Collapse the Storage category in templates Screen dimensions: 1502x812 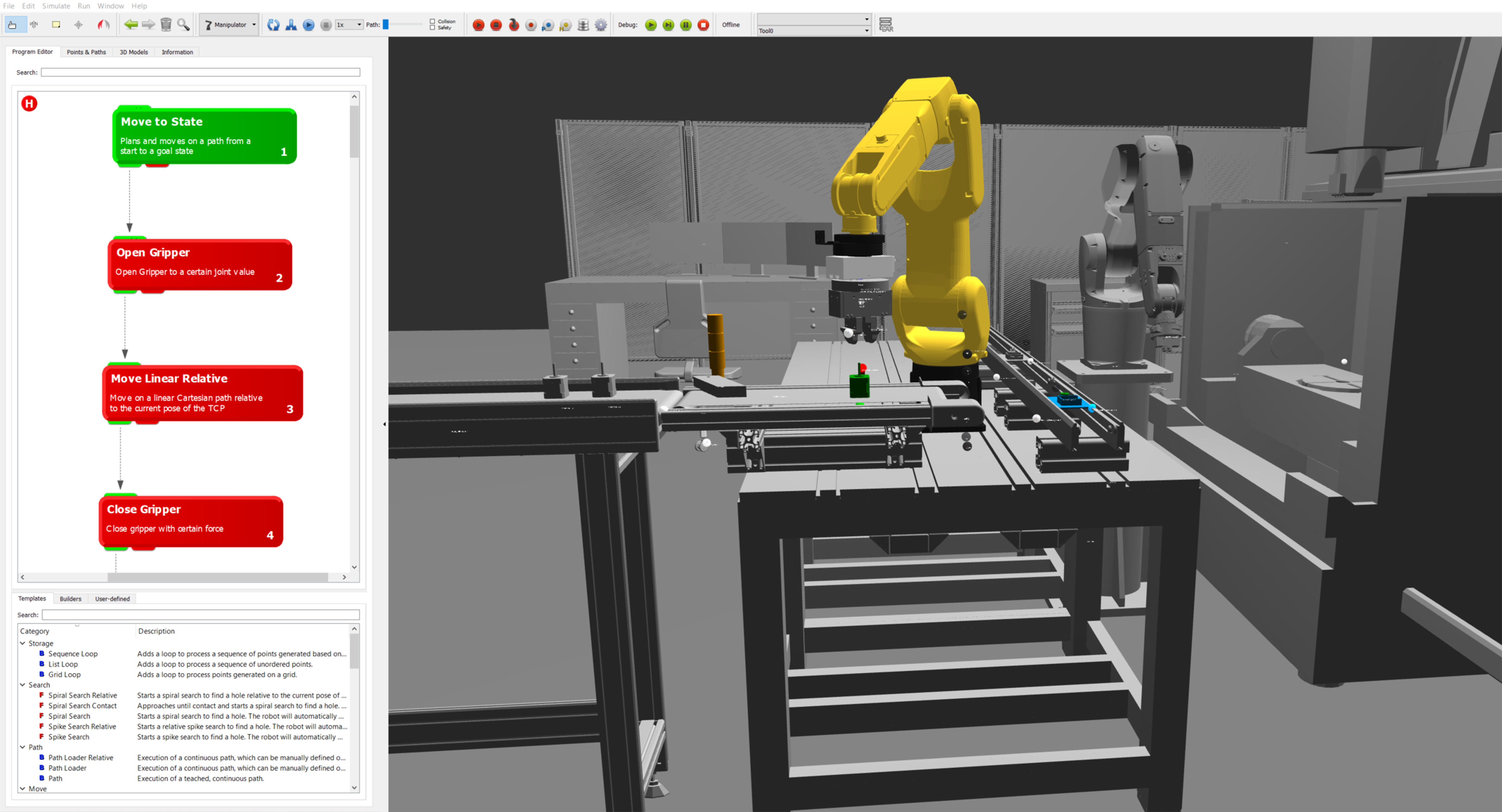tap(23, 643)
